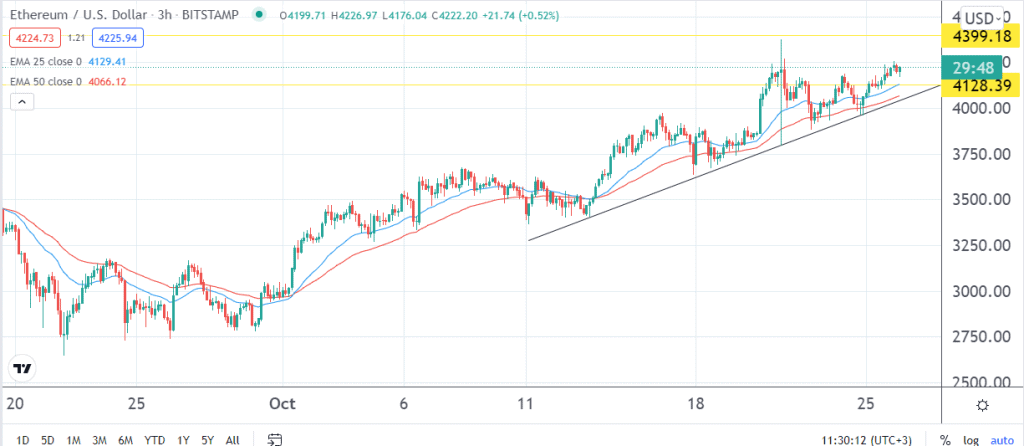Screen dimensions: 1024x446
Task: Select the EMA 25 close indicator legend
Action: click(x=46, y=62)
